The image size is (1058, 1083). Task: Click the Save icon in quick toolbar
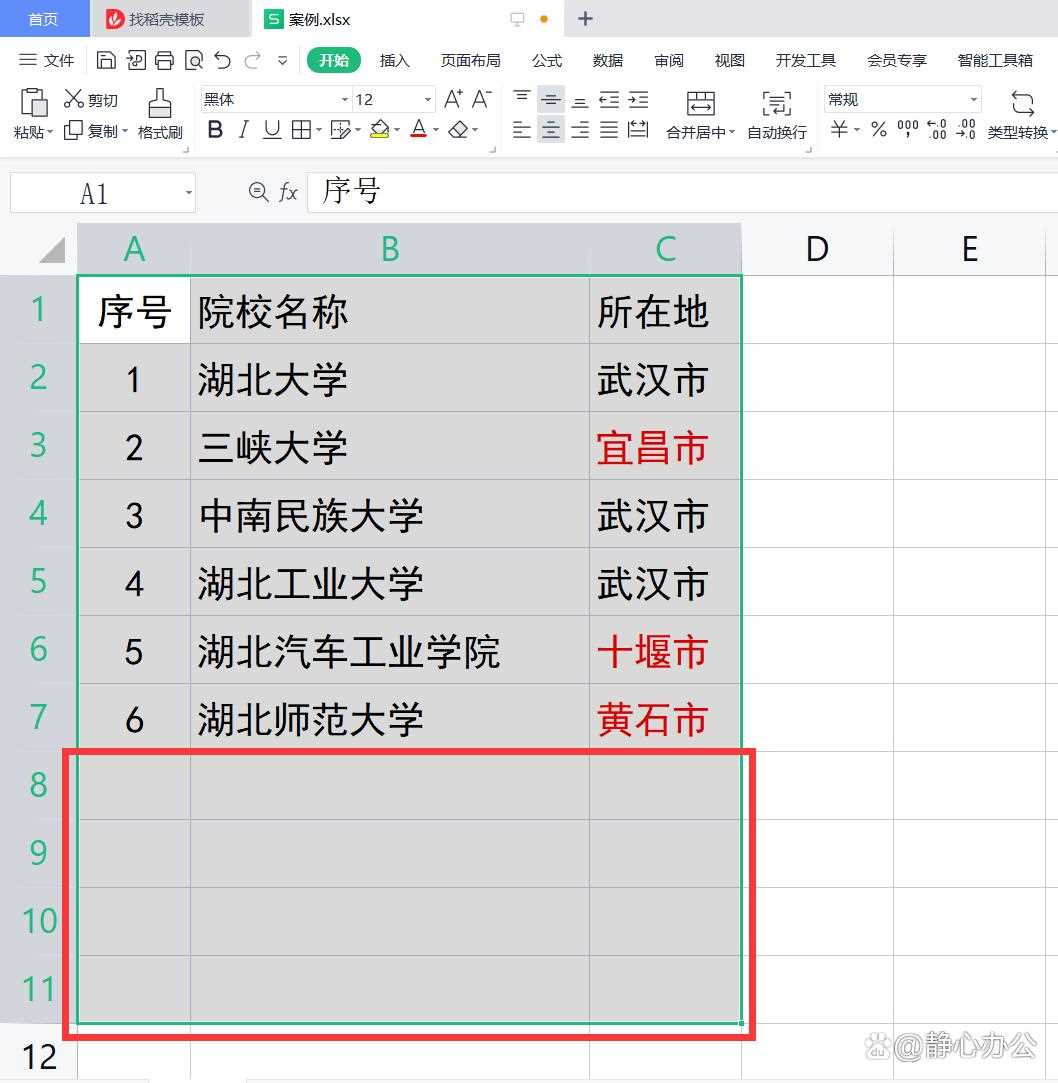click(x=106, y=61)
